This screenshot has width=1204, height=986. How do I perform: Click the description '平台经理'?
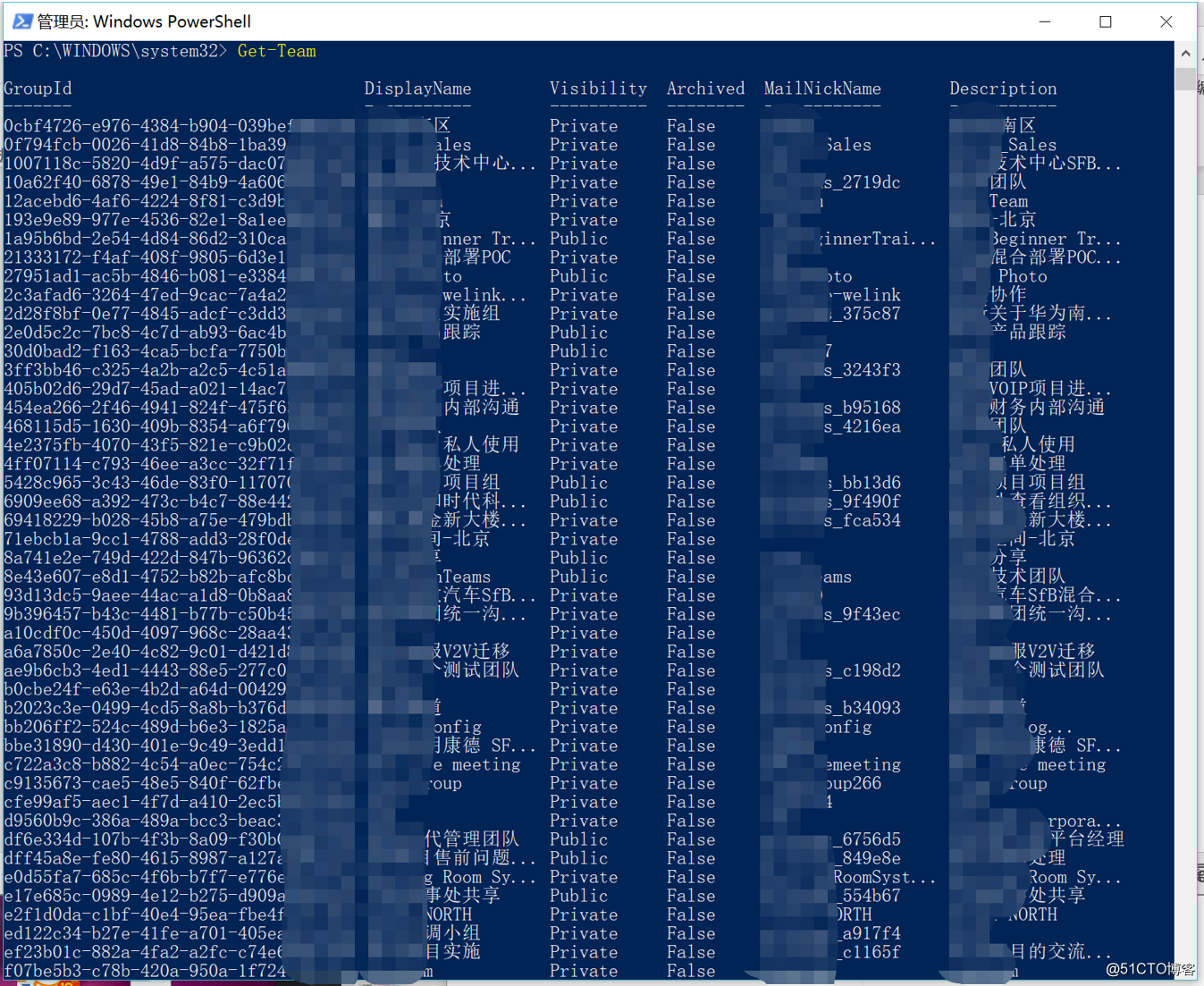click(x=1087, y=839)
